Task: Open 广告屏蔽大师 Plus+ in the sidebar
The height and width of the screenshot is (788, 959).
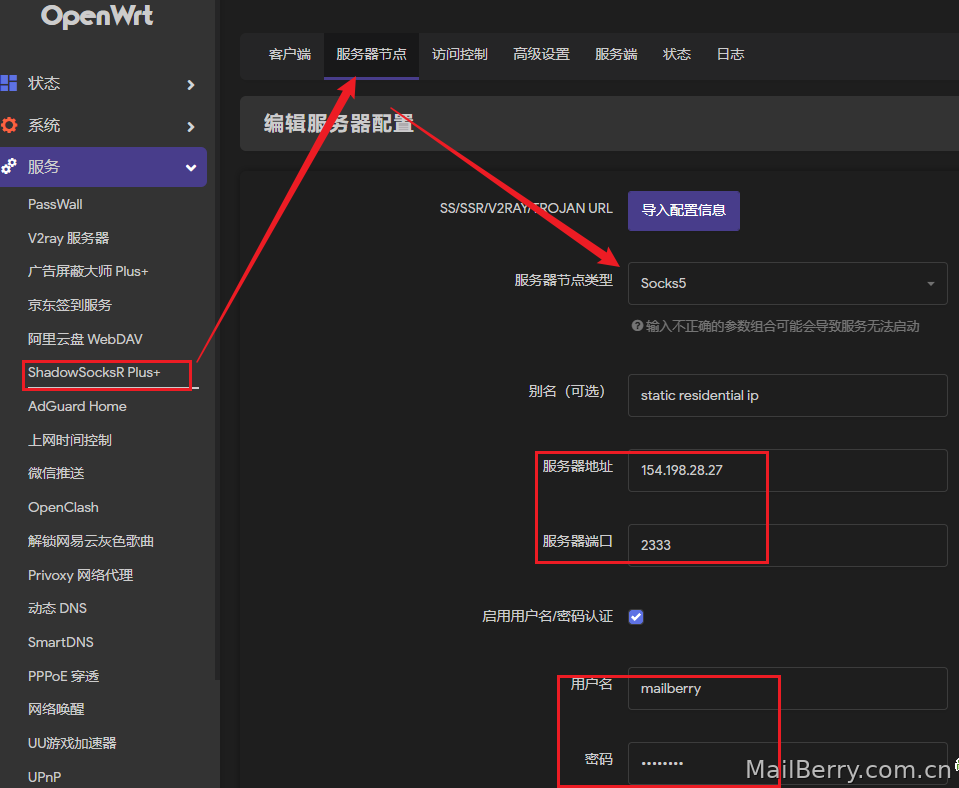Action: [88, 271]
